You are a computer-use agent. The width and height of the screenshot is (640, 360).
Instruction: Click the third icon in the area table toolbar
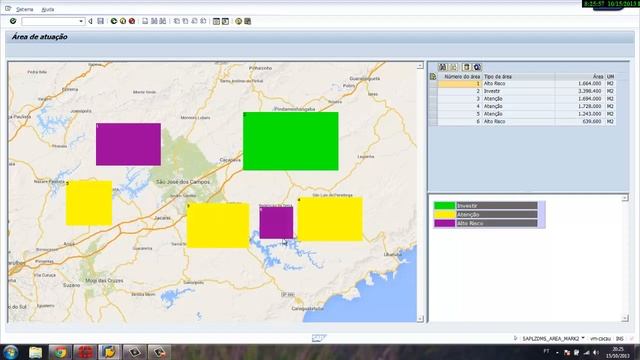pos(467,67)
